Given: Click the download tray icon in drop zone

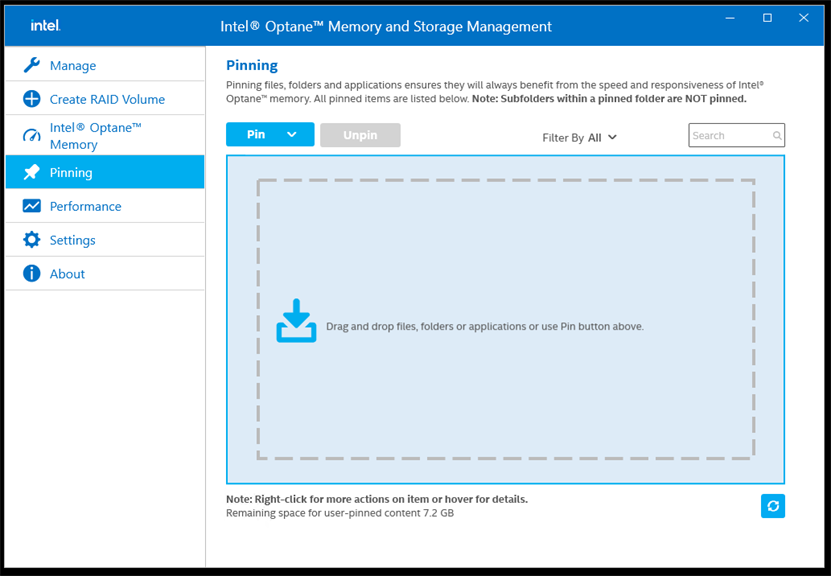Looking at the screenshot, I should point(296,321).
